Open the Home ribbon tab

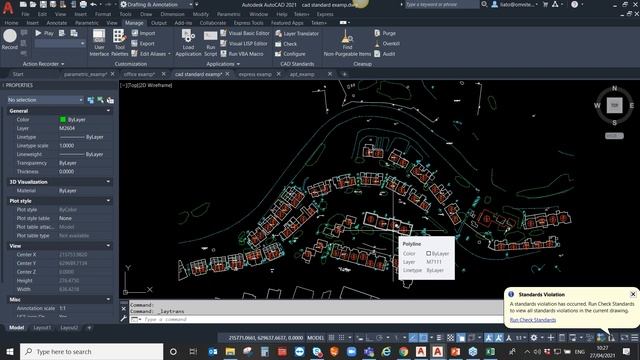click(x=11, y=23)
